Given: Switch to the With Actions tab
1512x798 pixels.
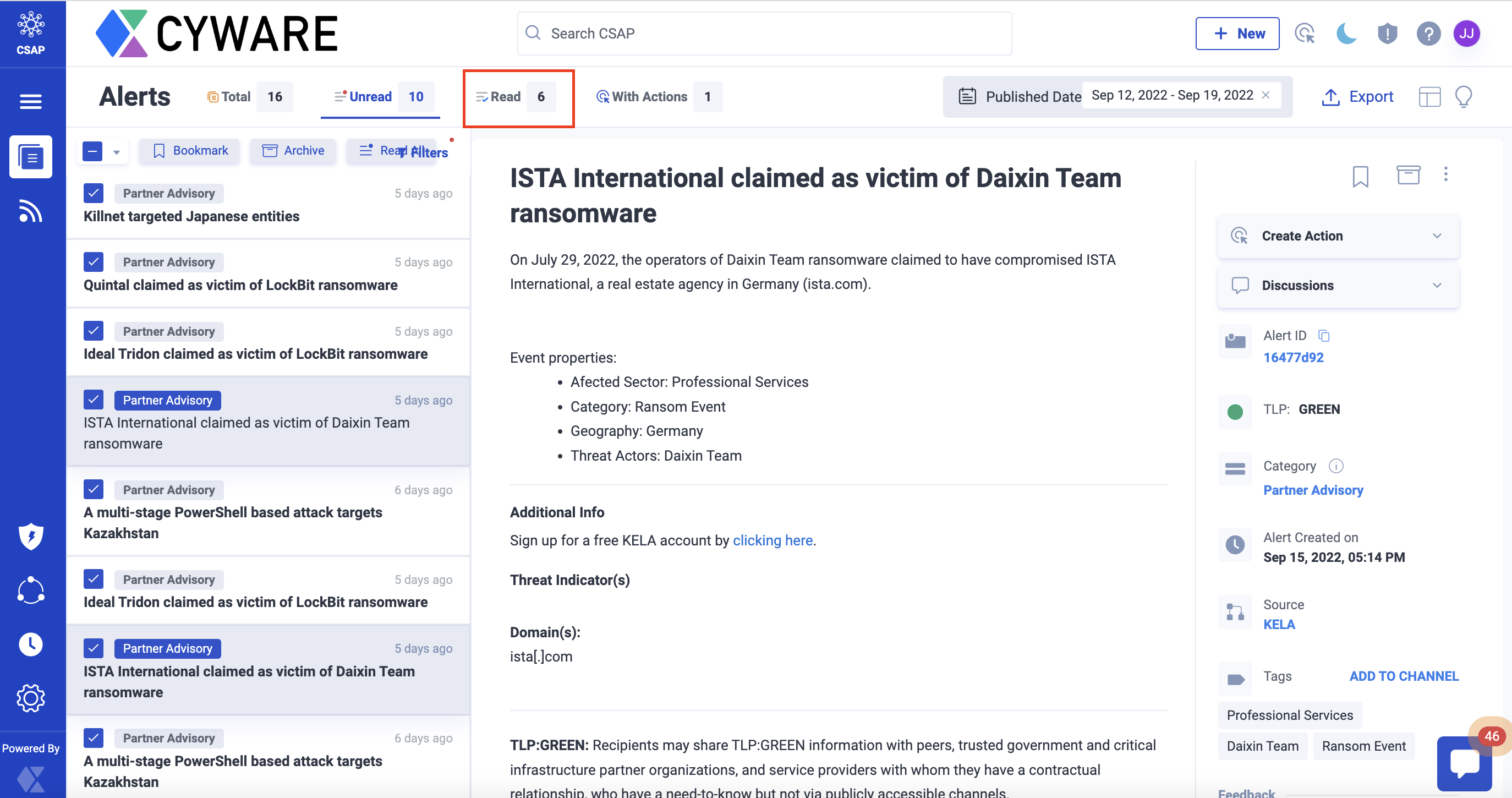Looking at the screenshot, I should [649, 97].
